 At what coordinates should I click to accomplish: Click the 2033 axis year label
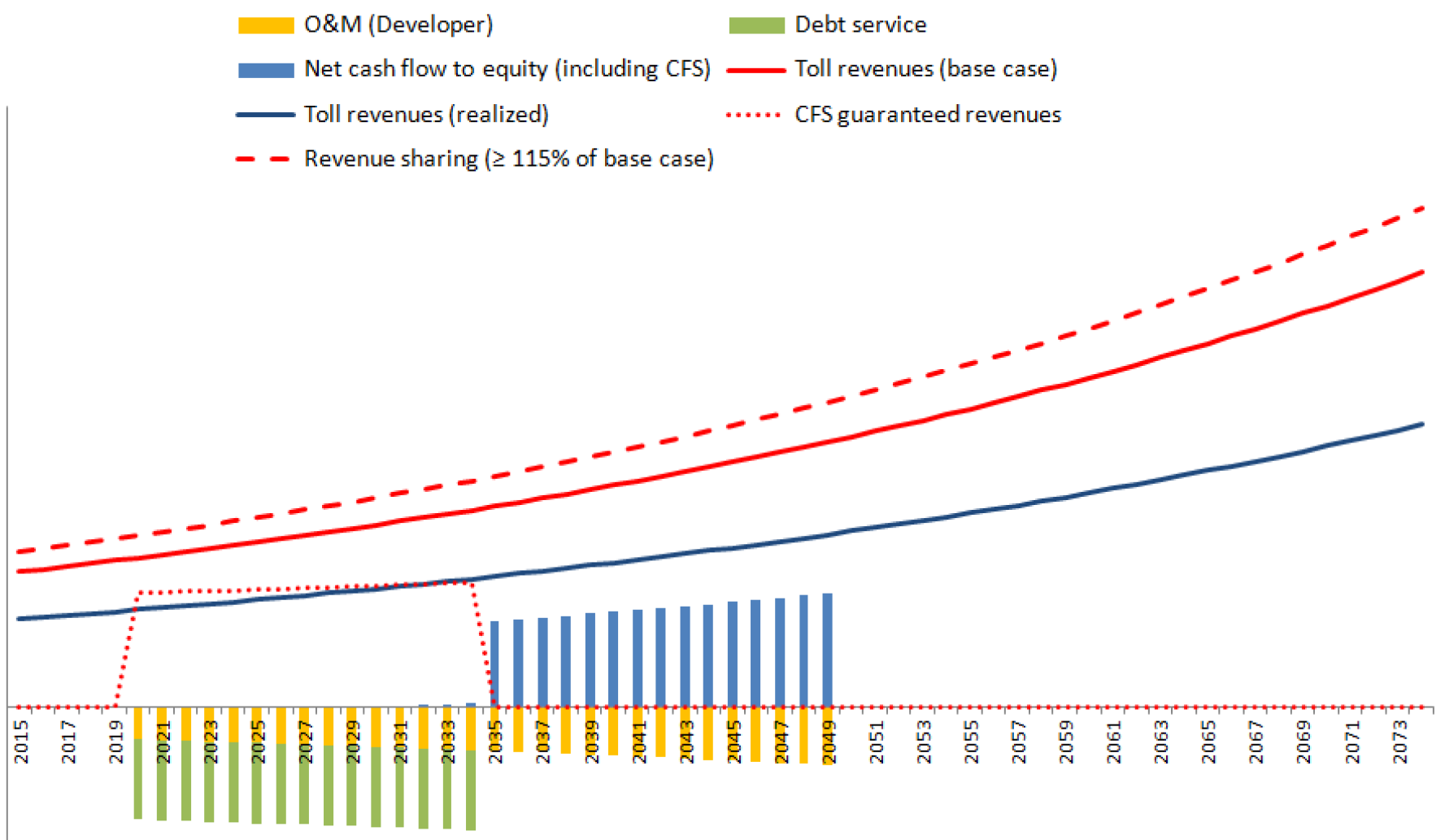pos(448,742)
